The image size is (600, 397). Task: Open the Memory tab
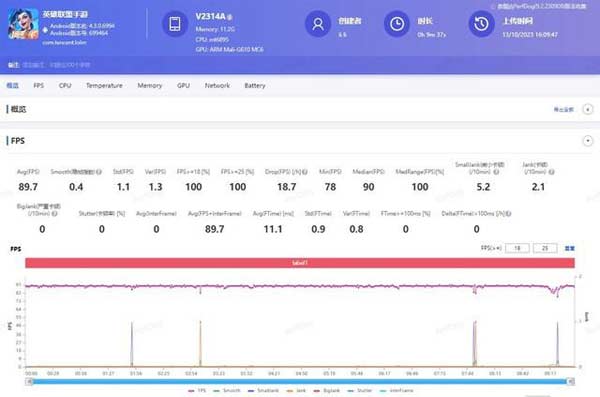[x=150, y=85]
